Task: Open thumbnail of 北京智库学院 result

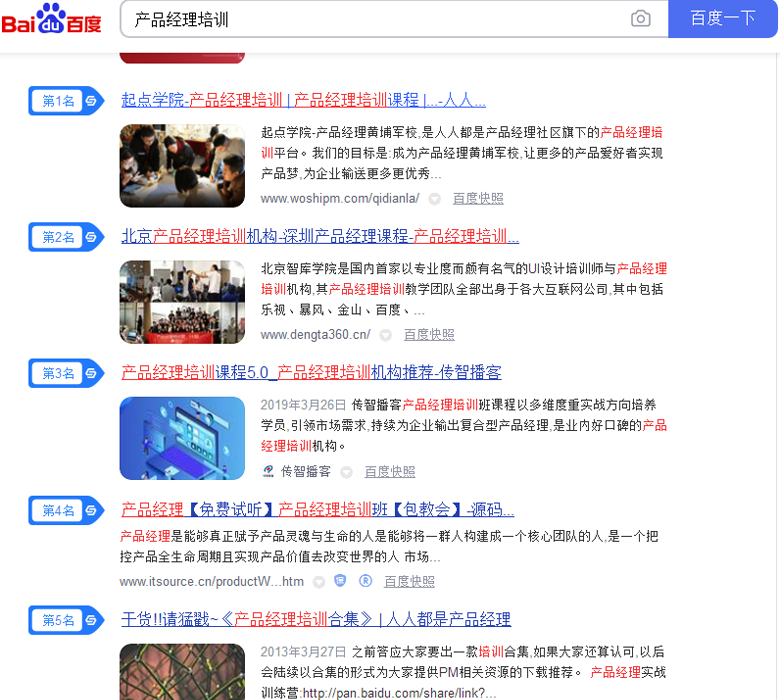Action: (x=182, y=302)
